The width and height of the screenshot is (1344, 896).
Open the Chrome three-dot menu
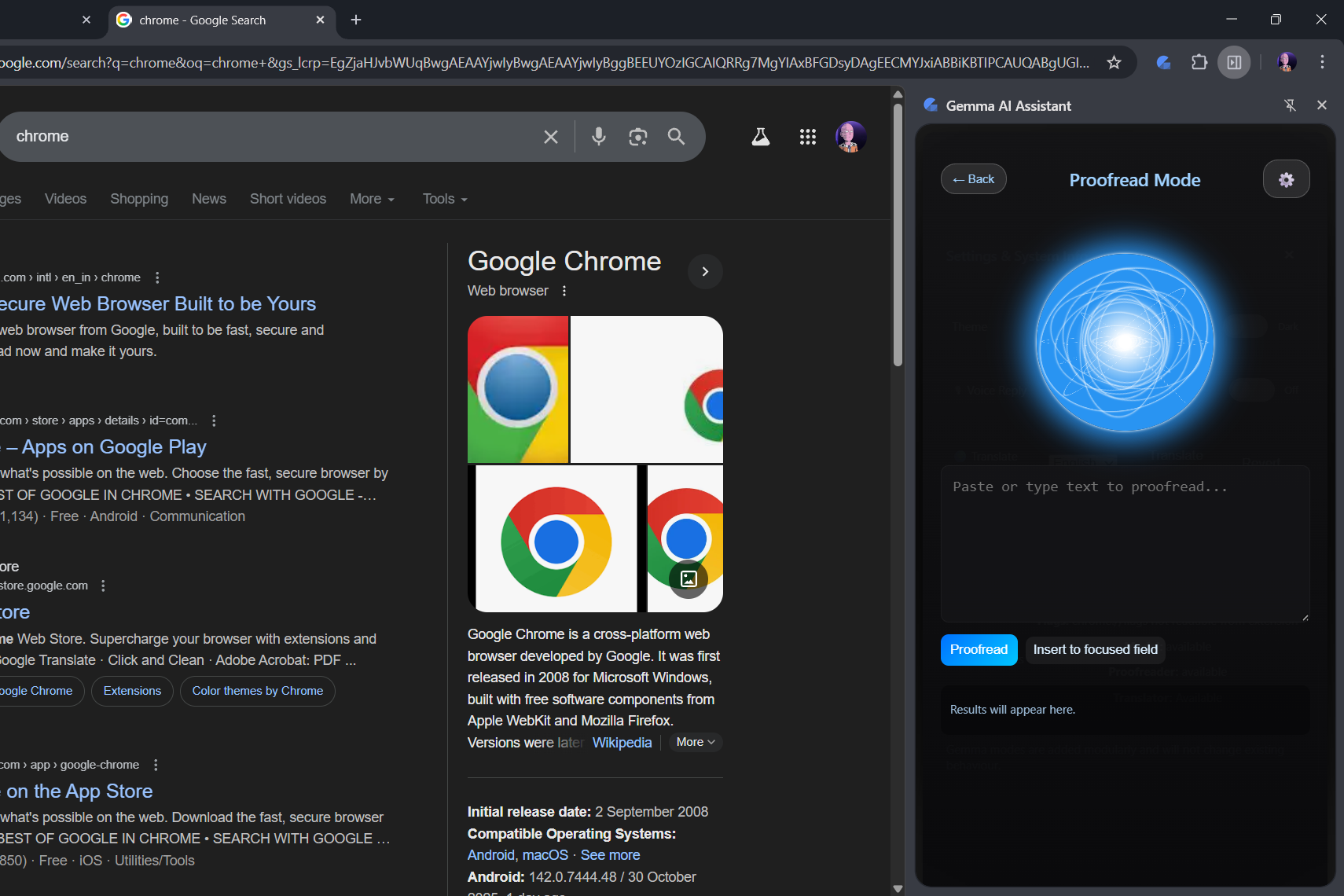[x=1322, y=62]
